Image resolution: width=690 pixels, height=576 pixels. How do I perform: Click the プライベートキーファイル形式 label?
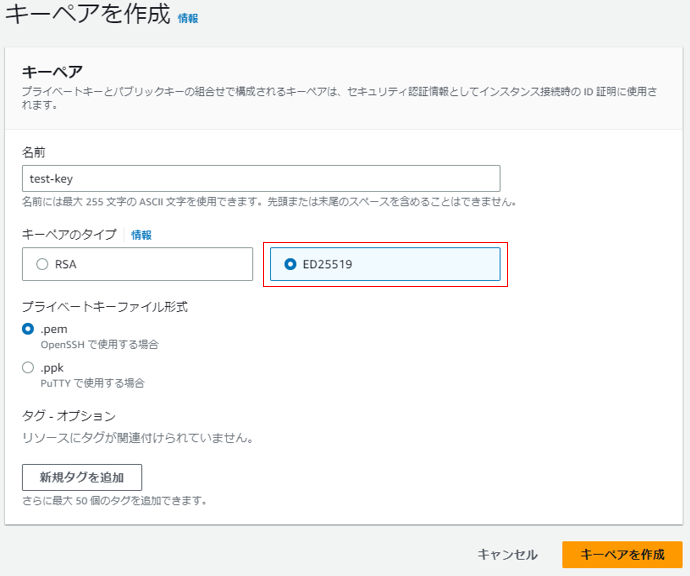(105, 307)
